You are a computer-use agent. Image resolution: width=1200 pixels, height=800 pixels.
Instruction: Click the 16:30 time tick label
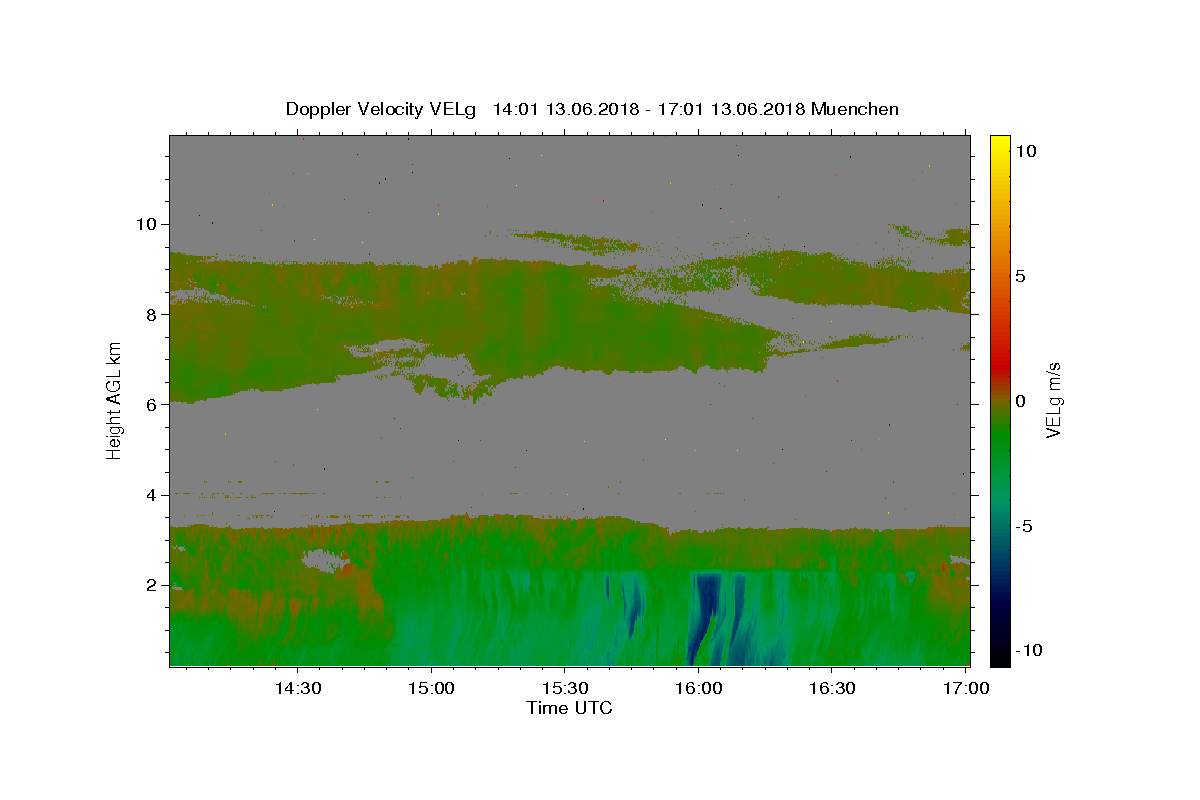tap(832, 688)
